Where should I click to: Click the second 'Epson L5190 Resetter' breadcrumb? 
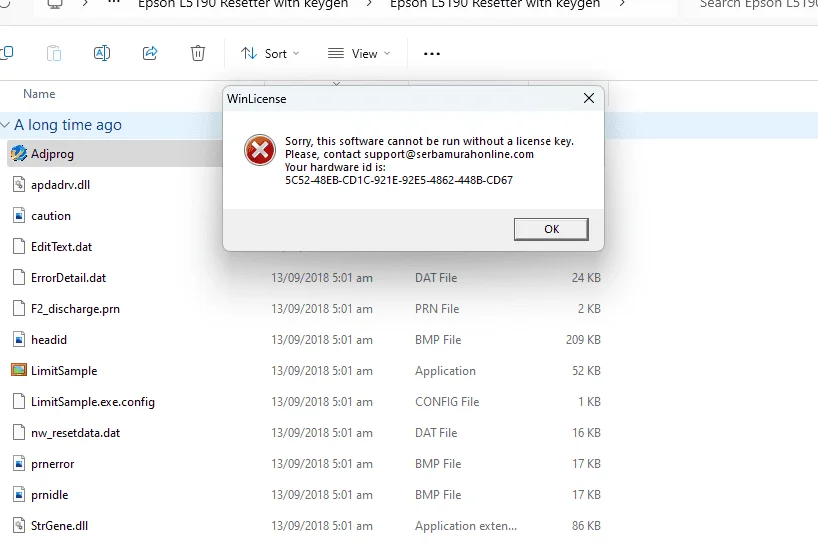coord(495,4)
